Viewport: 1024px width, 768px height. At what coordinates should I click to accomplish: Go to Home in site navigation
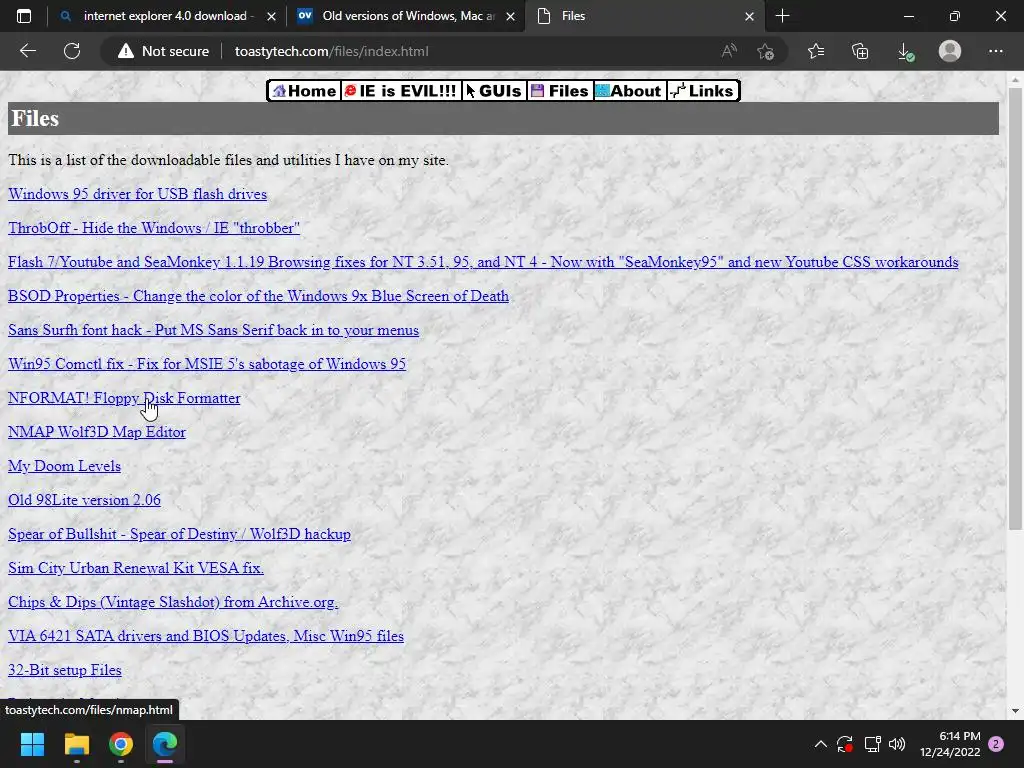(x=304, y=91)
